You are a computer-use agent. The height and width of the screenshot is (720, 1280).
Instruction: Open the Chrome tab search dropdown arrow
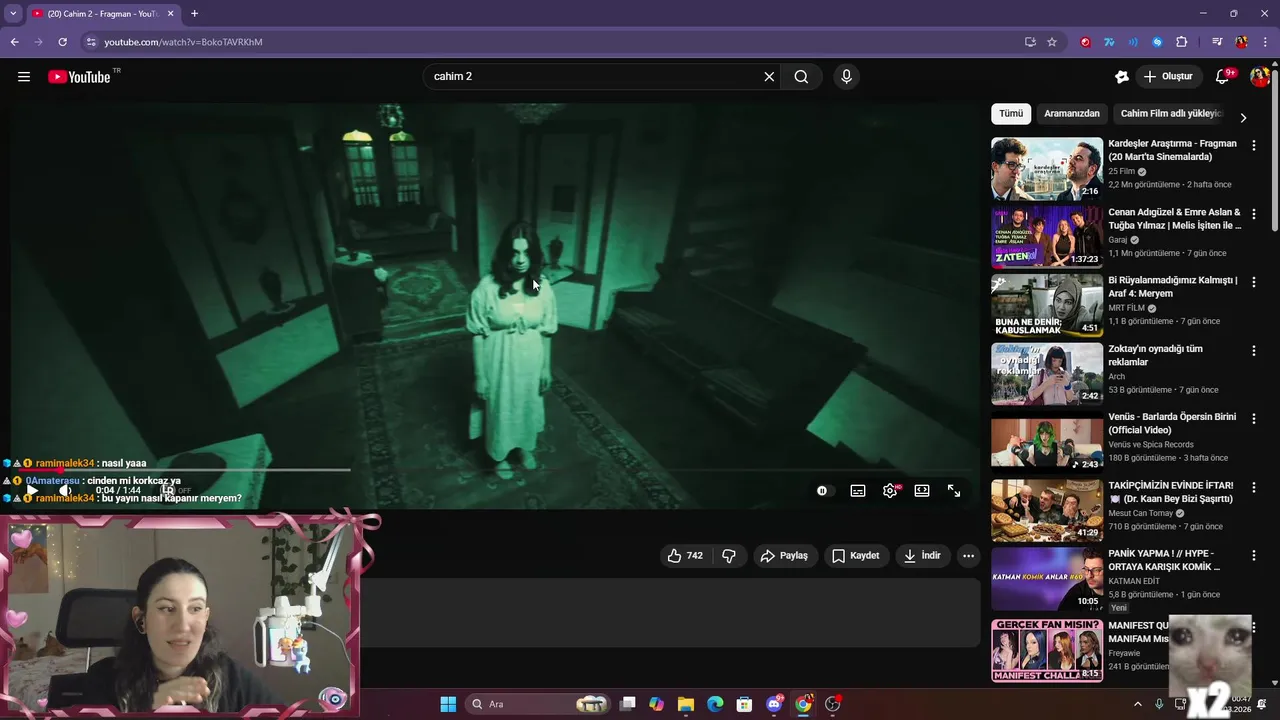coord(13,13)
